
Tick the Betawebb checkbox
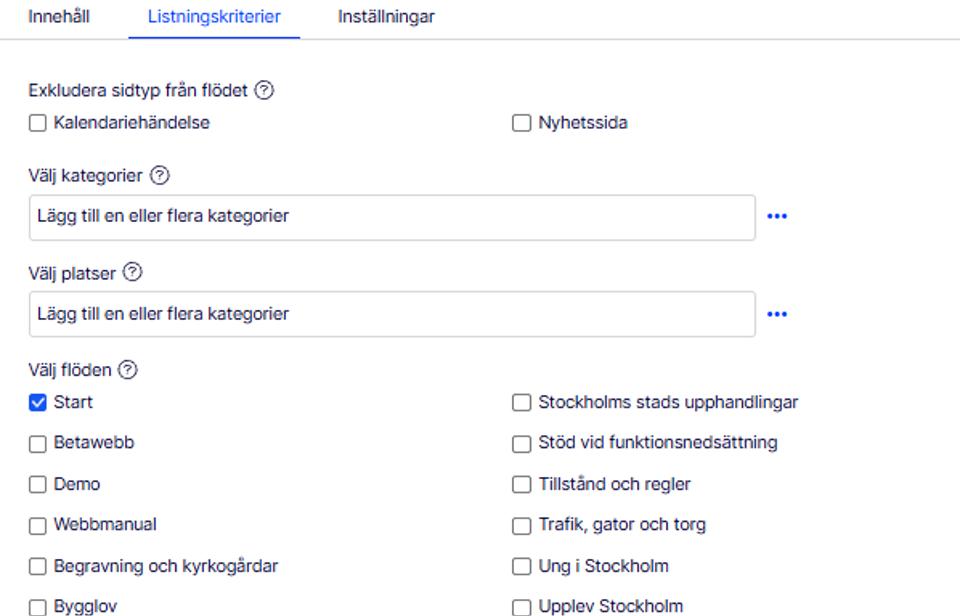38,444
